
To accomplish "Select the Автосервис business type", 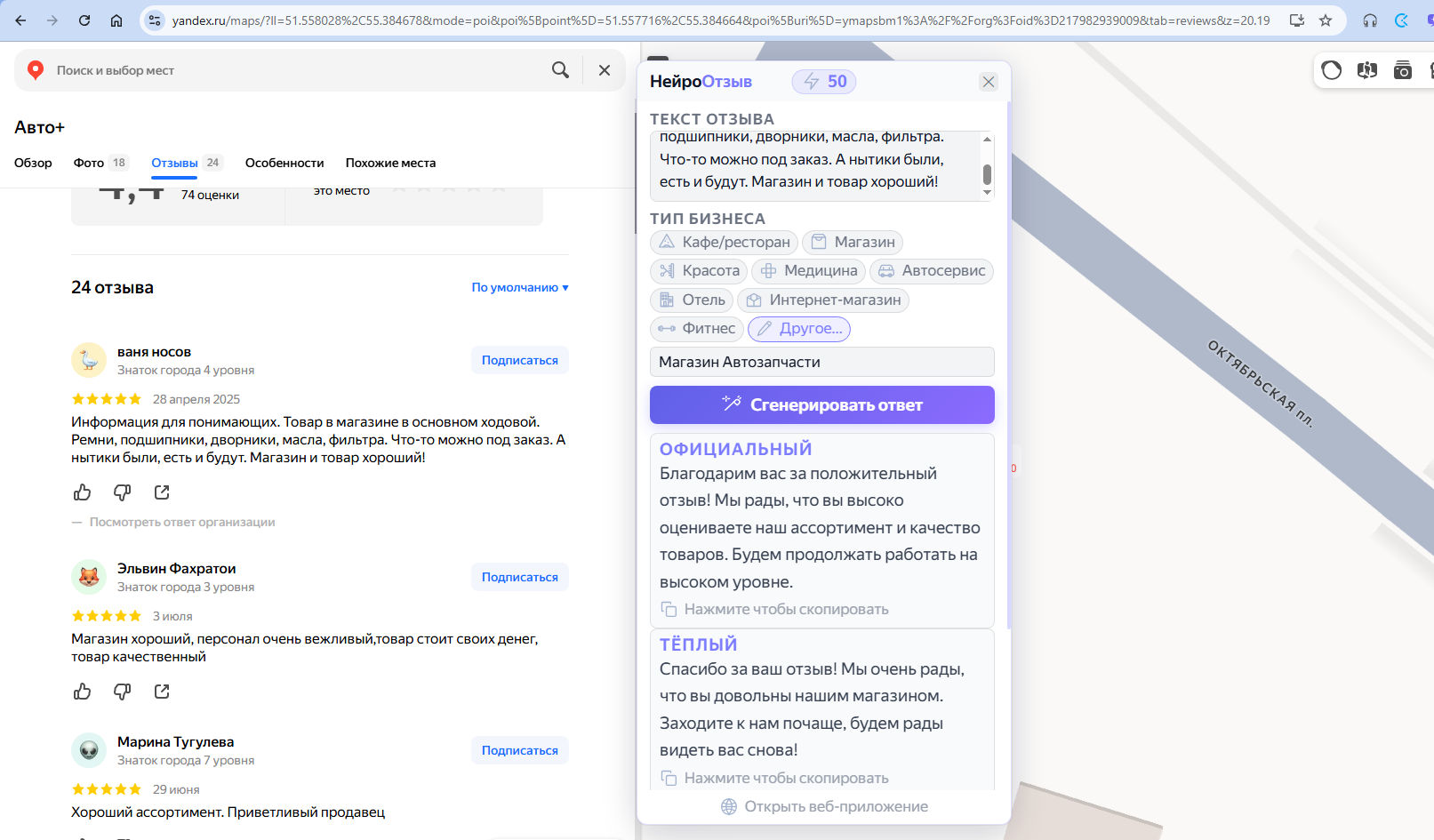I will pos(932,271).
